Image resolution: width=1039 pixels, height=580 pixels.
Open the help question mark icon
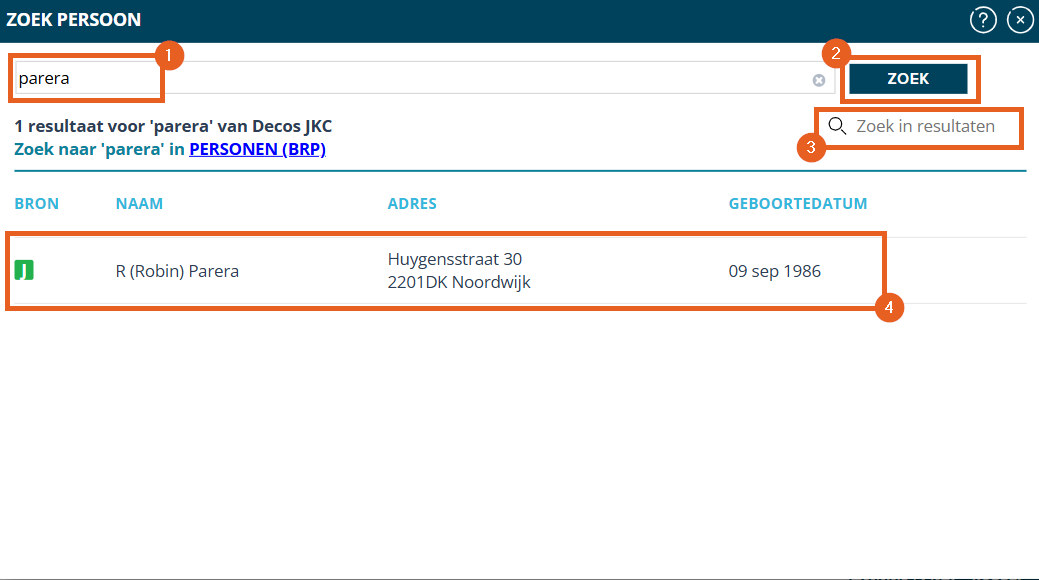click(x=983, y=20)
